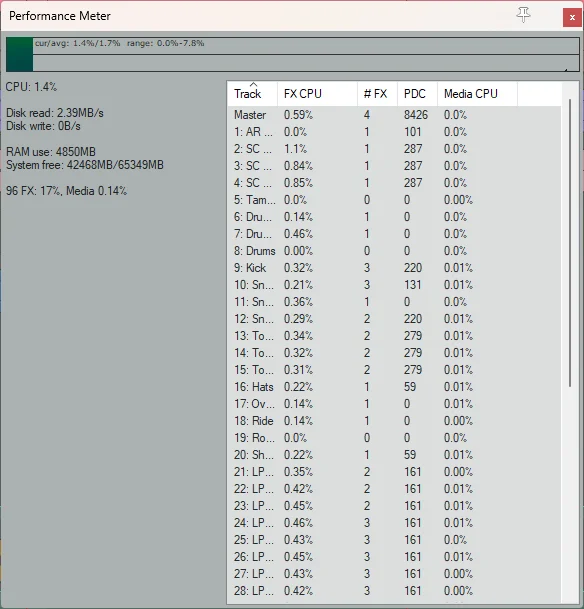Select the '24: LP...' track row
Screen dimensions: 584x609
click(394, 523)
